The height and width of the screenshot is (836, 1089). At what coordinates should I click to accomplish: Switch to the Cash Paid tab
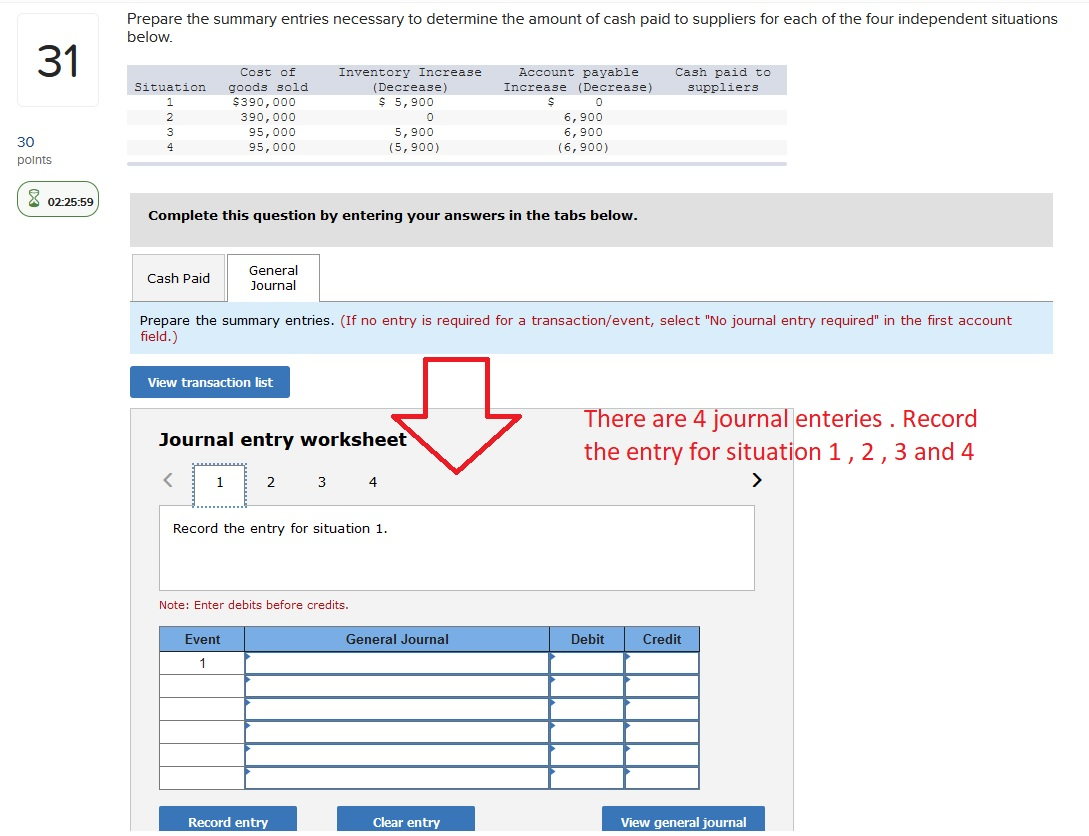[x=178, y=278]
